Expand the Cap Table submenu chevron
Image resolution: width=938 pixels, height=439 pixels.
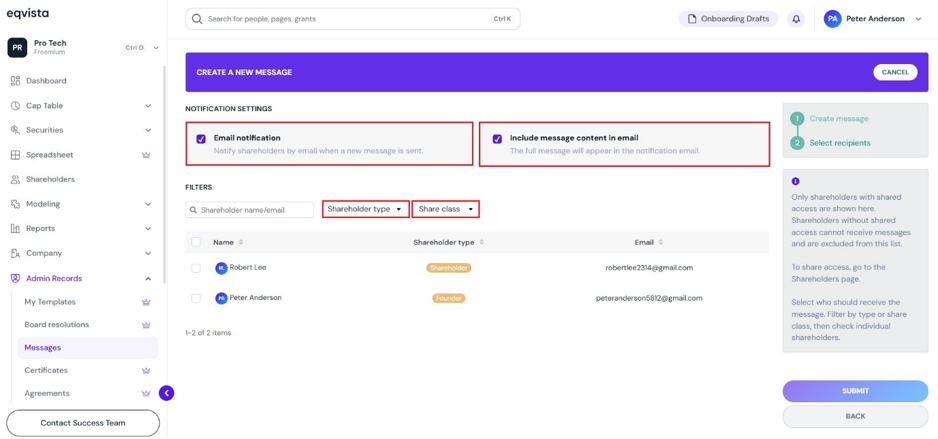148,106
